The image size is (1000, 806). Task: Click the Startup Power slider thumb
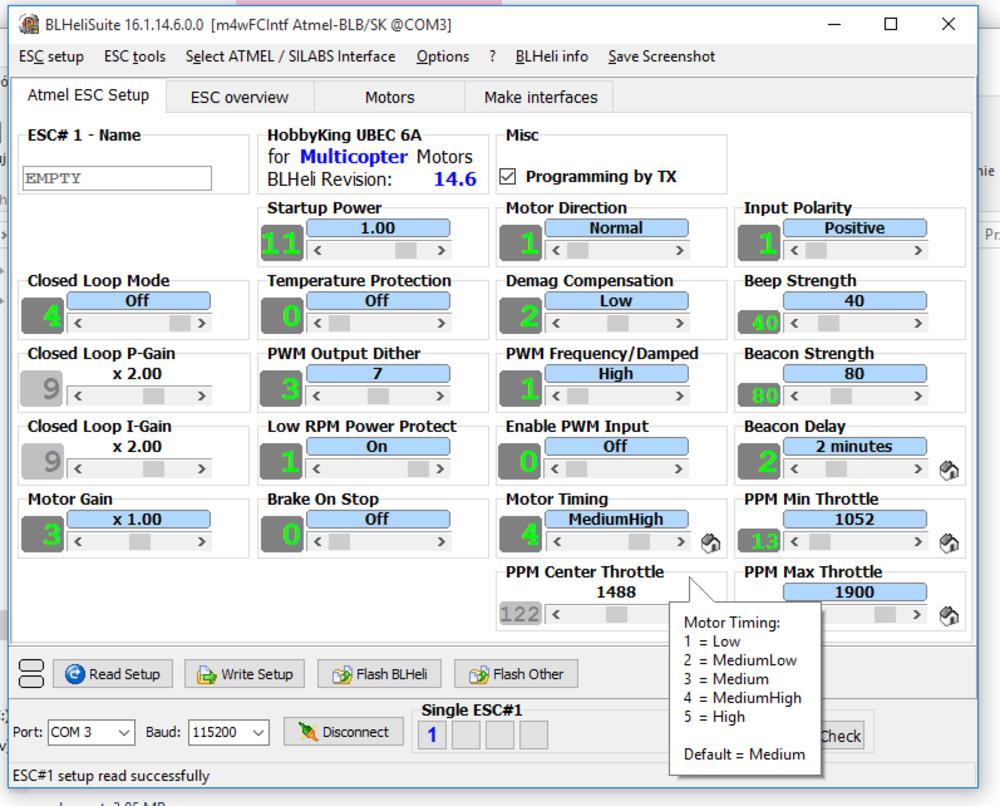[x=406, y=251]
